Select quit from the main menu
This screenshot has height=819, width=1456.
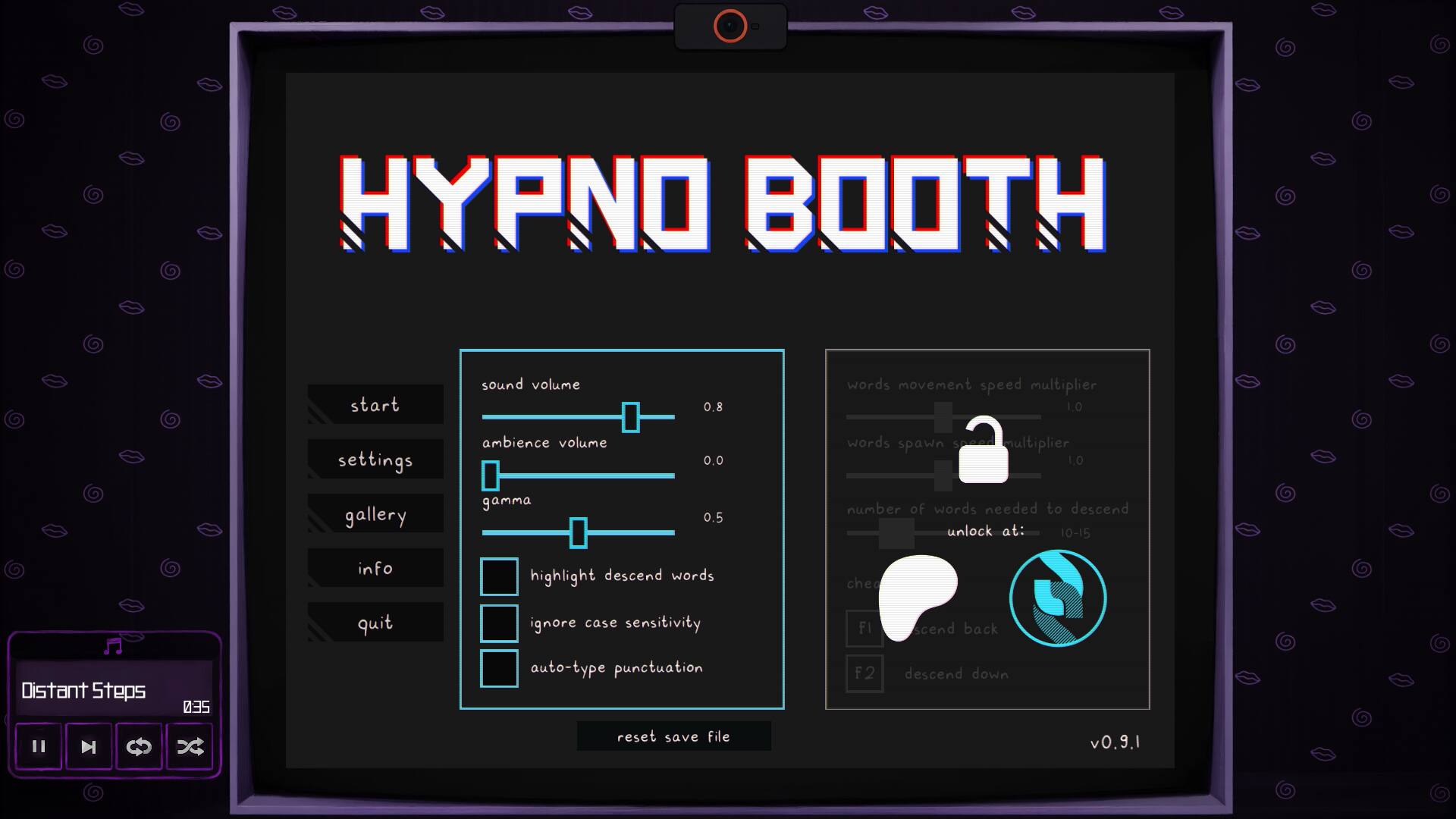coord(375,622)
